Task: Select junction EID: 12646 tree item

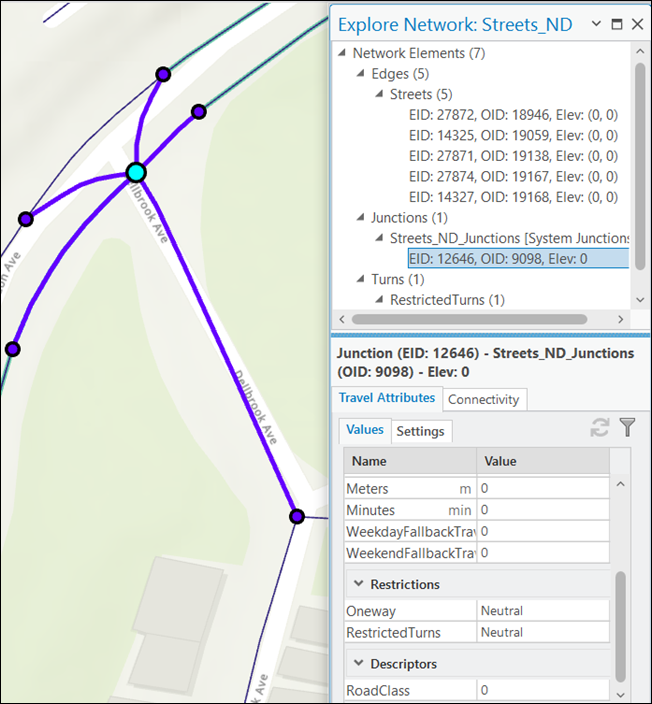Action: click(x=498, y=258)
